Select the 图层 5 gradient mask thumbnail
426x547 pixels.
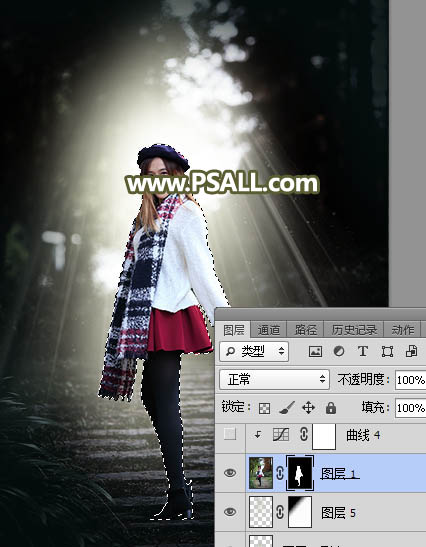(300, 512)
